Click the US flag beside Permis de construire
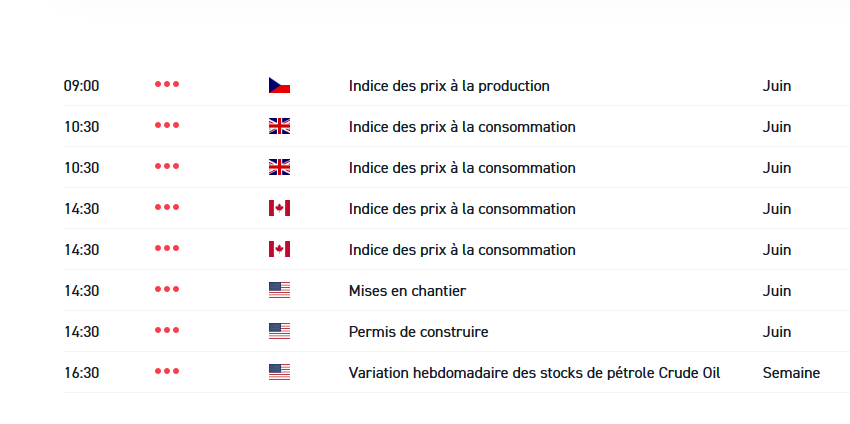This screenshot has width=850, height=424. click(x=279, y=332)
